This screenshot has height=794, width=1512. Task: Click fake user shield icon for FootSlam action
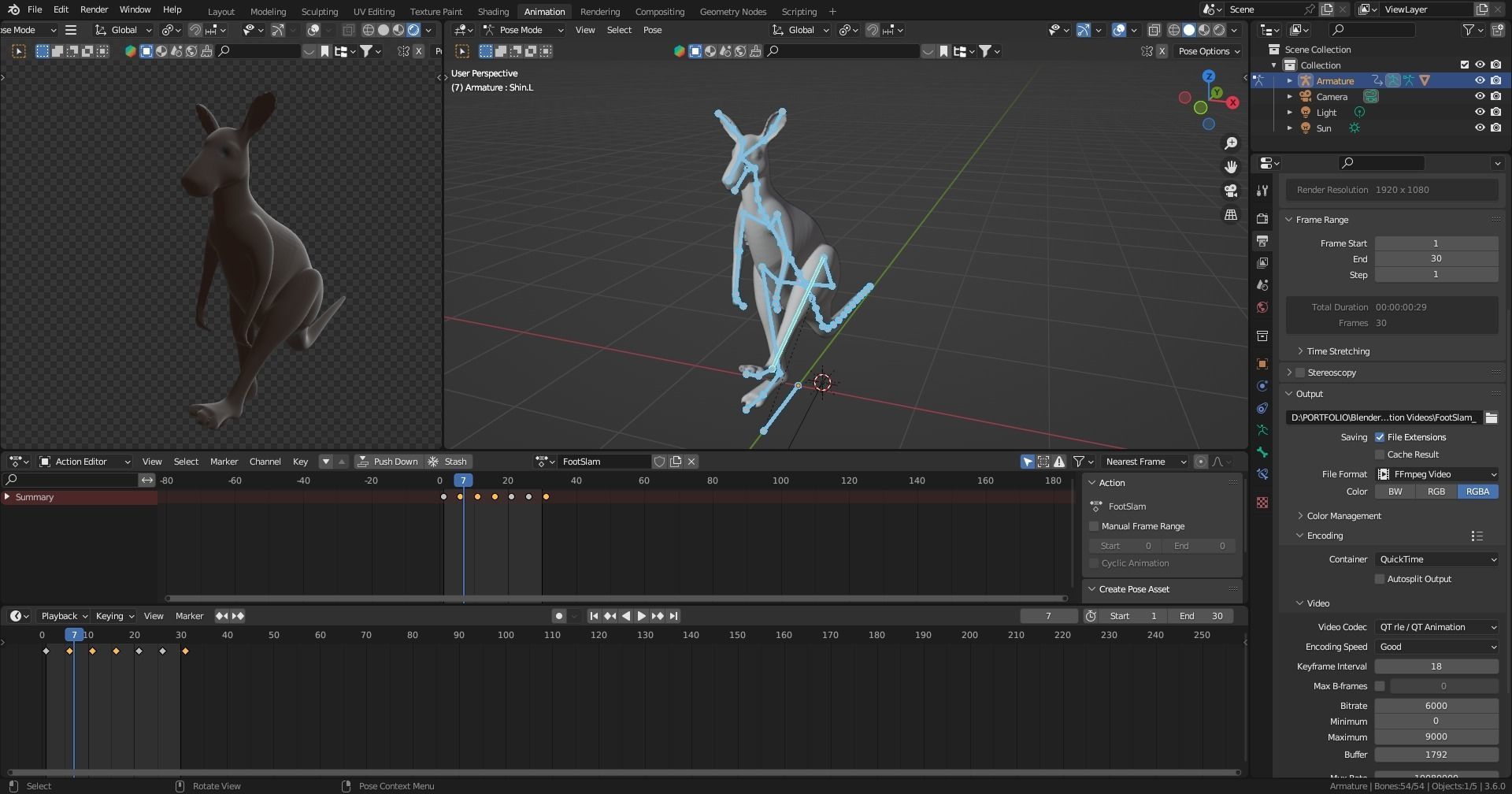tap(660, 462)
